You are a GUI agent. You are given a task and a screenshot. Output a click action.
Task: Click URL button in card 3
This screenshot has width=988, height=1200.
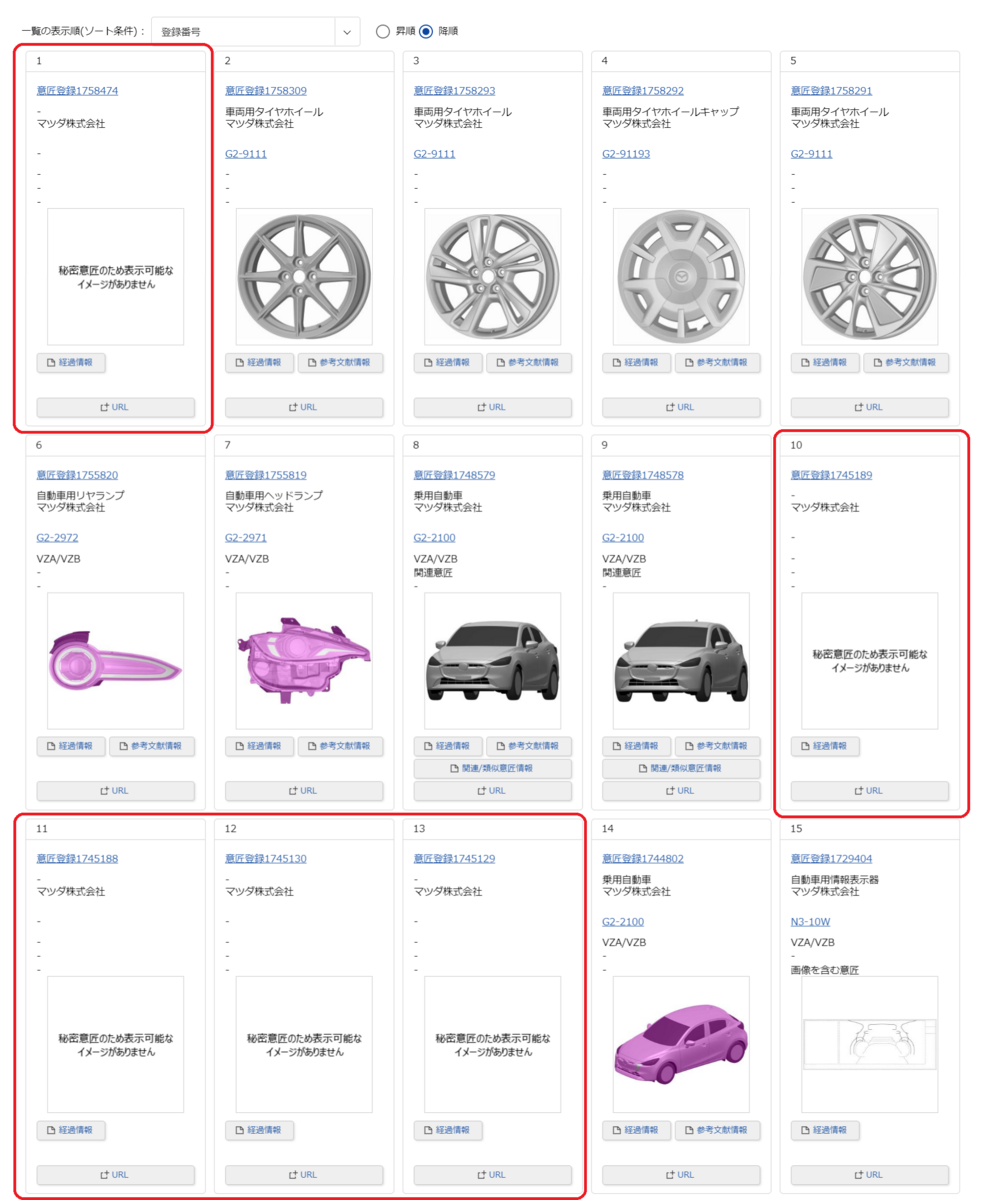coord(493,407)
